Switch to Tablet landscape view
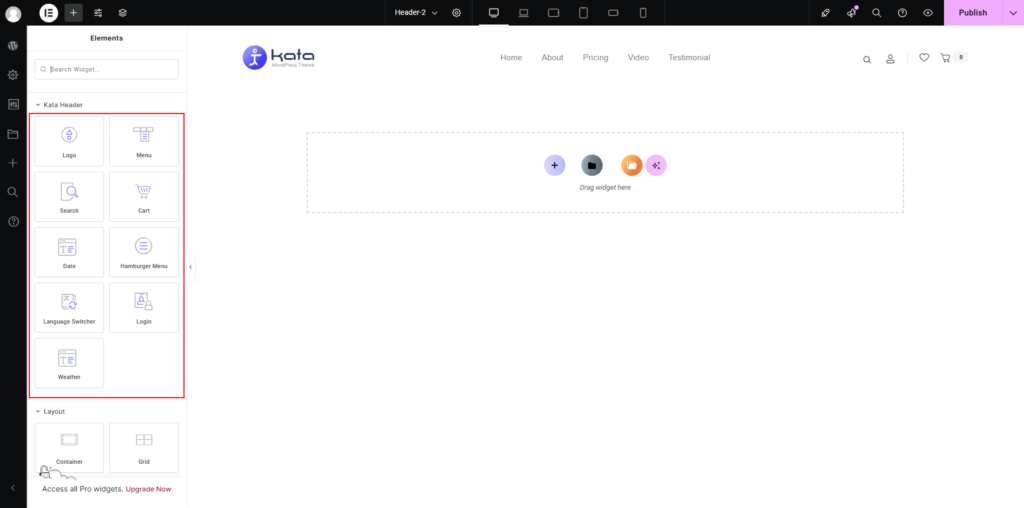1024x508 pixels. (553, 13)
